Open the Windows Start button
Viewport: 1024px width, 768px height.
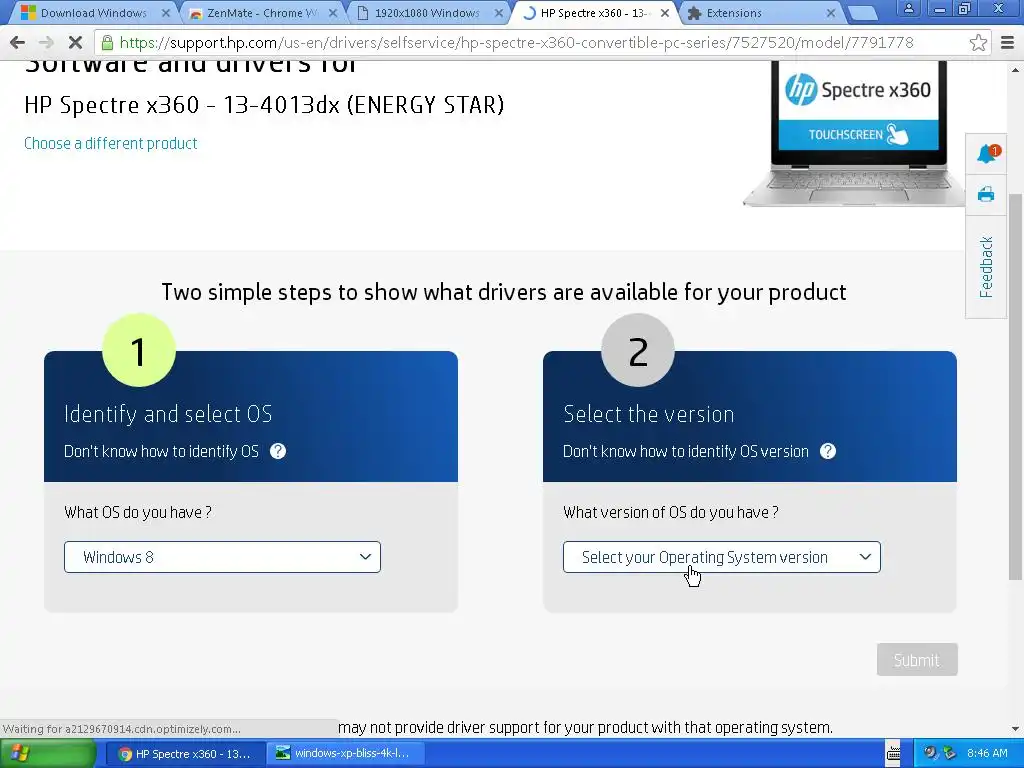[x=48, y=754]
